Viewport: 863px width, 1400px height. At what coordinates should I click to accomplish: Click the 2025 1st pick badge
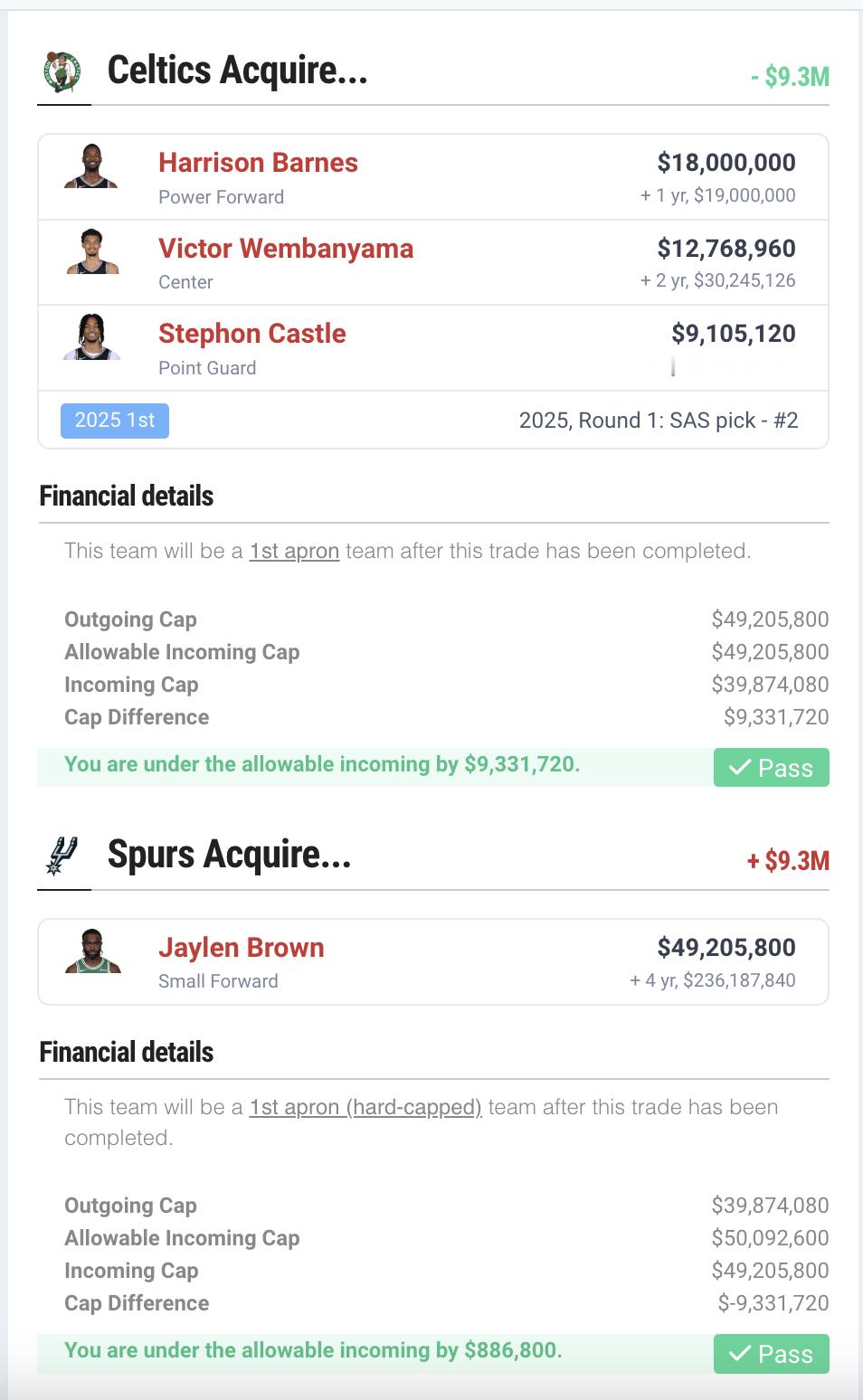[115, 421]
